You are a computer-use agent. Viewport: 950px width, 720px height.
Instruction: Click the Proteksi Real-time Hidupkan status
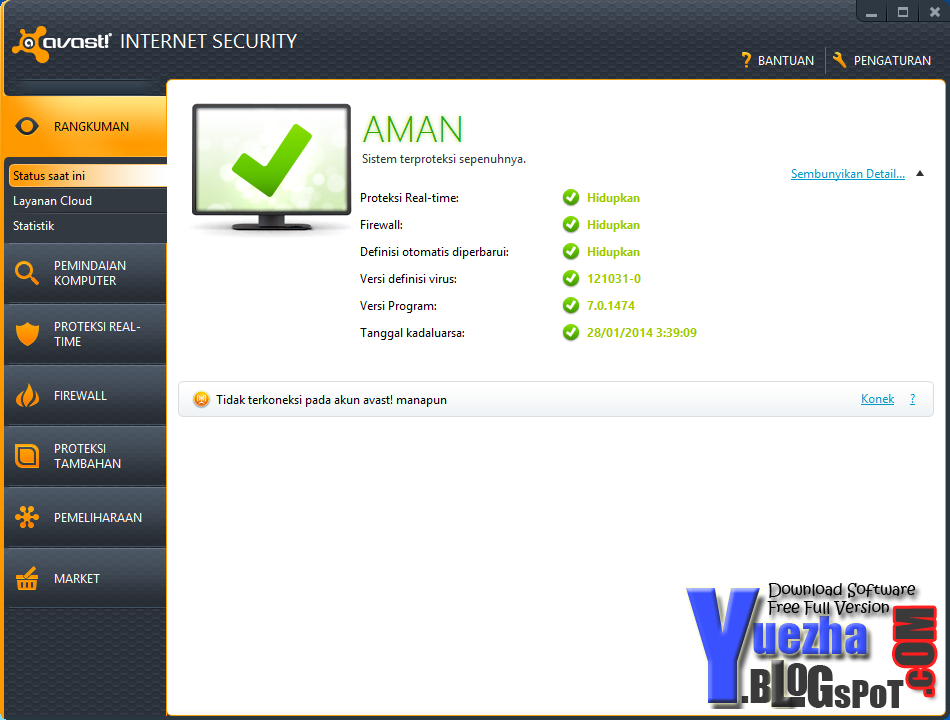point(613,198)
